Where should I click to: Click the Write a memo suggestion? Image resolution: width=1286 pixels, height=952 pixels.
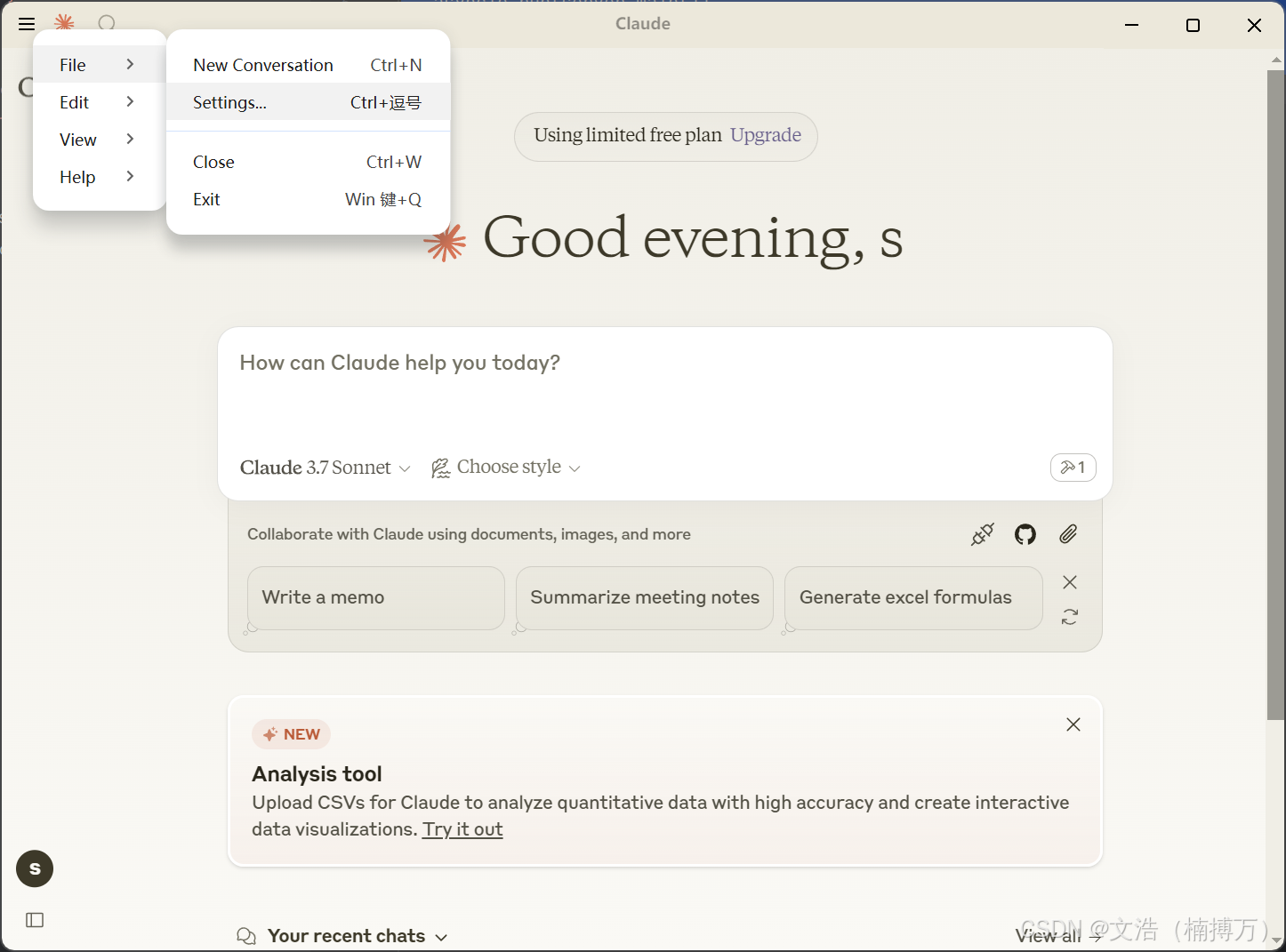click(x=376, y=598)
